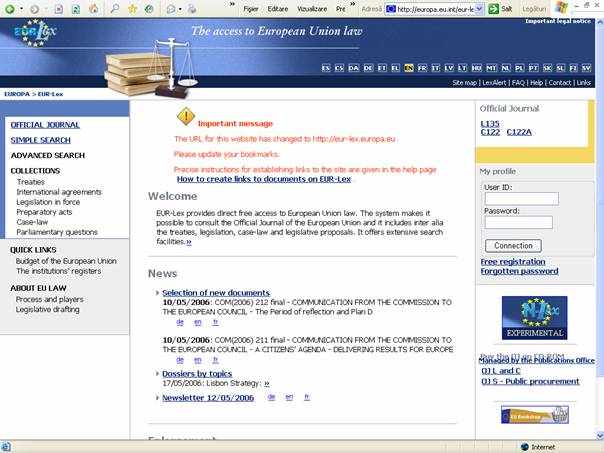Expand hidden toolbar buttons chevron

[x=232, y=4]
